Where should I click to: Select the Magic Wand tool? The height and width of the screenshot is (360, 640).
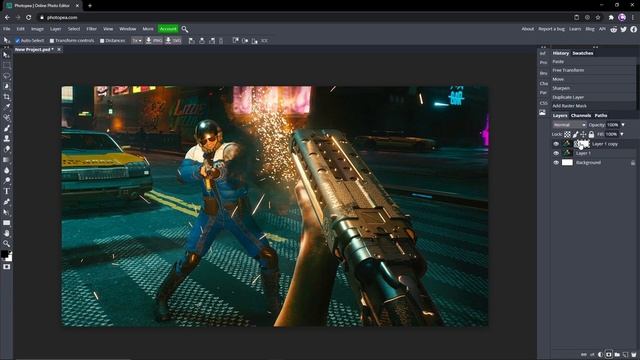(x=6, y=87)
